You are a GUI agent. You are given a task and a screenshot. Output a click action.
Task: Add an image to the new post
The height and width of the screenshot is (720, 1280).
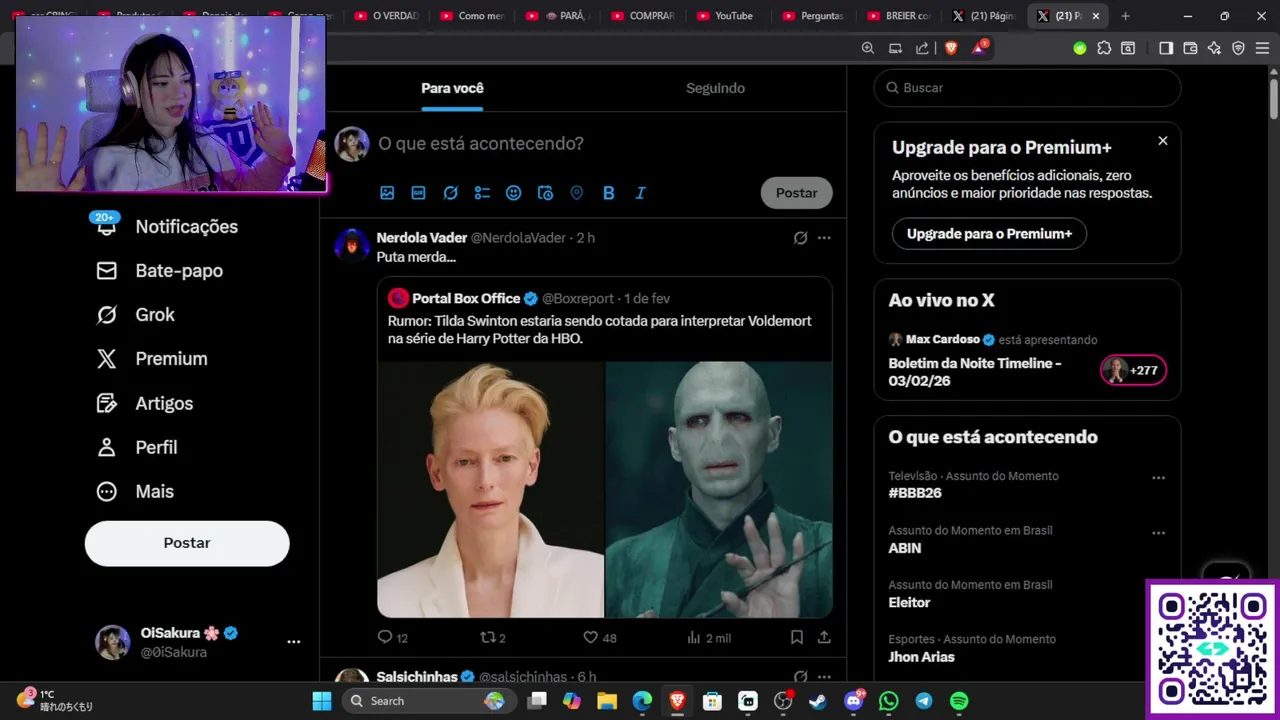pos(387,193)
